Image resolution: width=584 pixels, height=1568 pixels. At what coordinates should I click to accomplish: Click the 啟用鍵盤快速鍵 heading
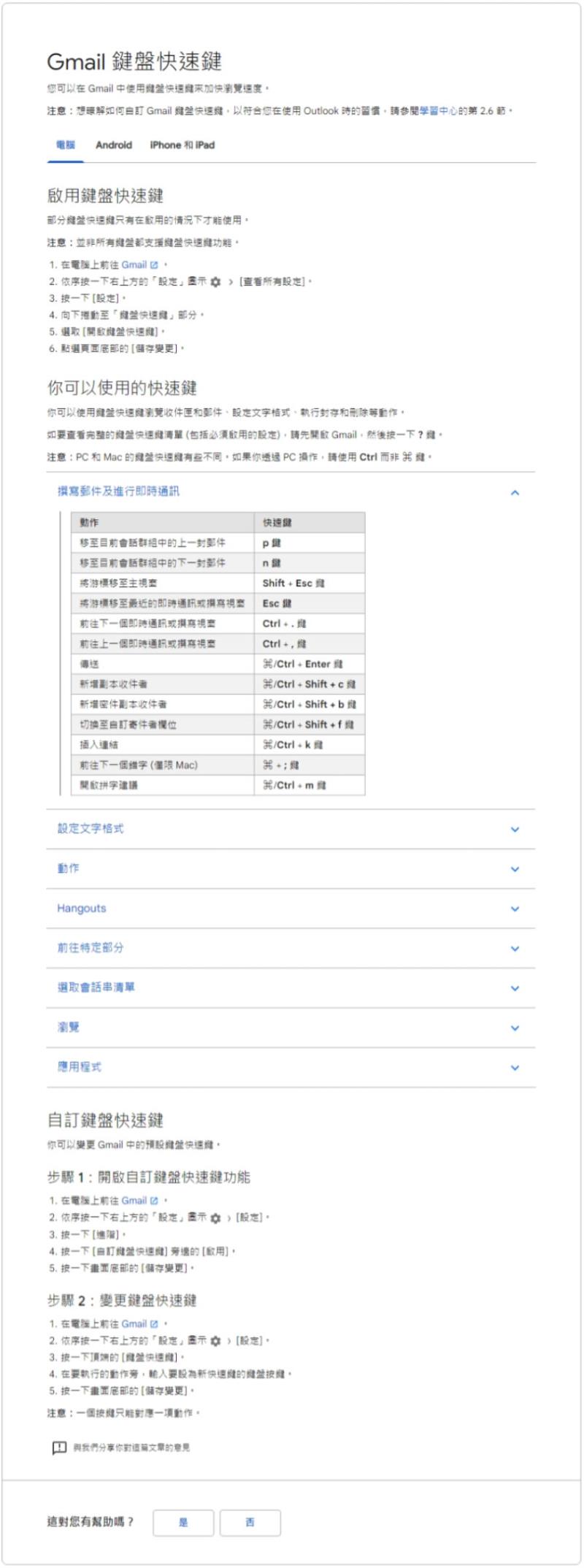(x=105, y=196)
